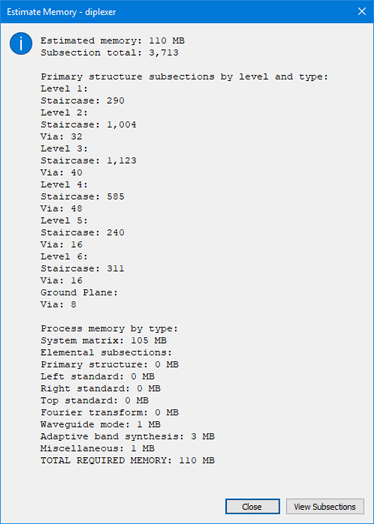Open View Subsections
The height and width of the screenshot is (524, 374).
(x=325, y=507)
